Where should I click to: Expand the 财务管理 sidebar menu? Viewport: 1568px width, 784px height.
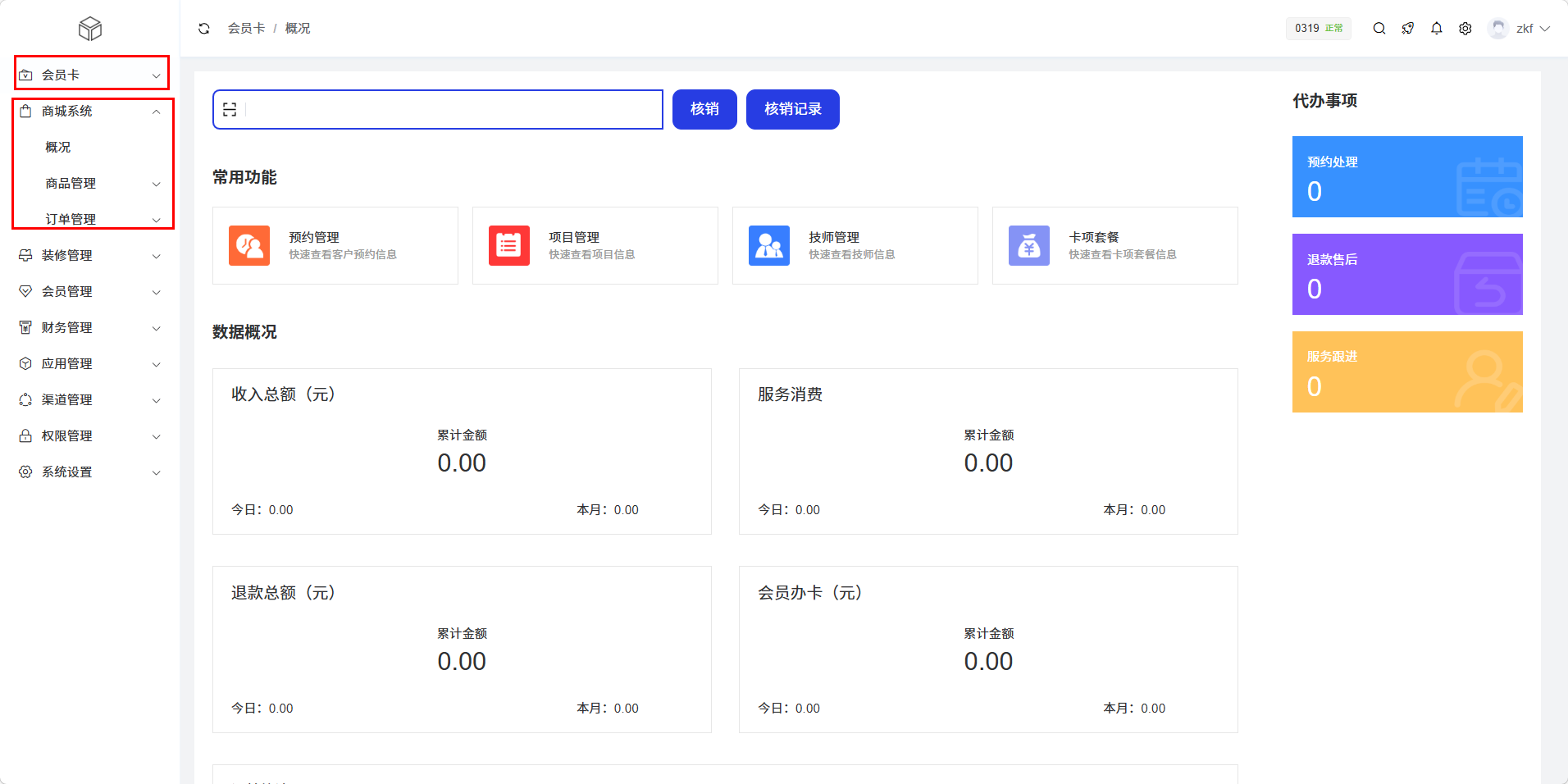coord(90,327)
